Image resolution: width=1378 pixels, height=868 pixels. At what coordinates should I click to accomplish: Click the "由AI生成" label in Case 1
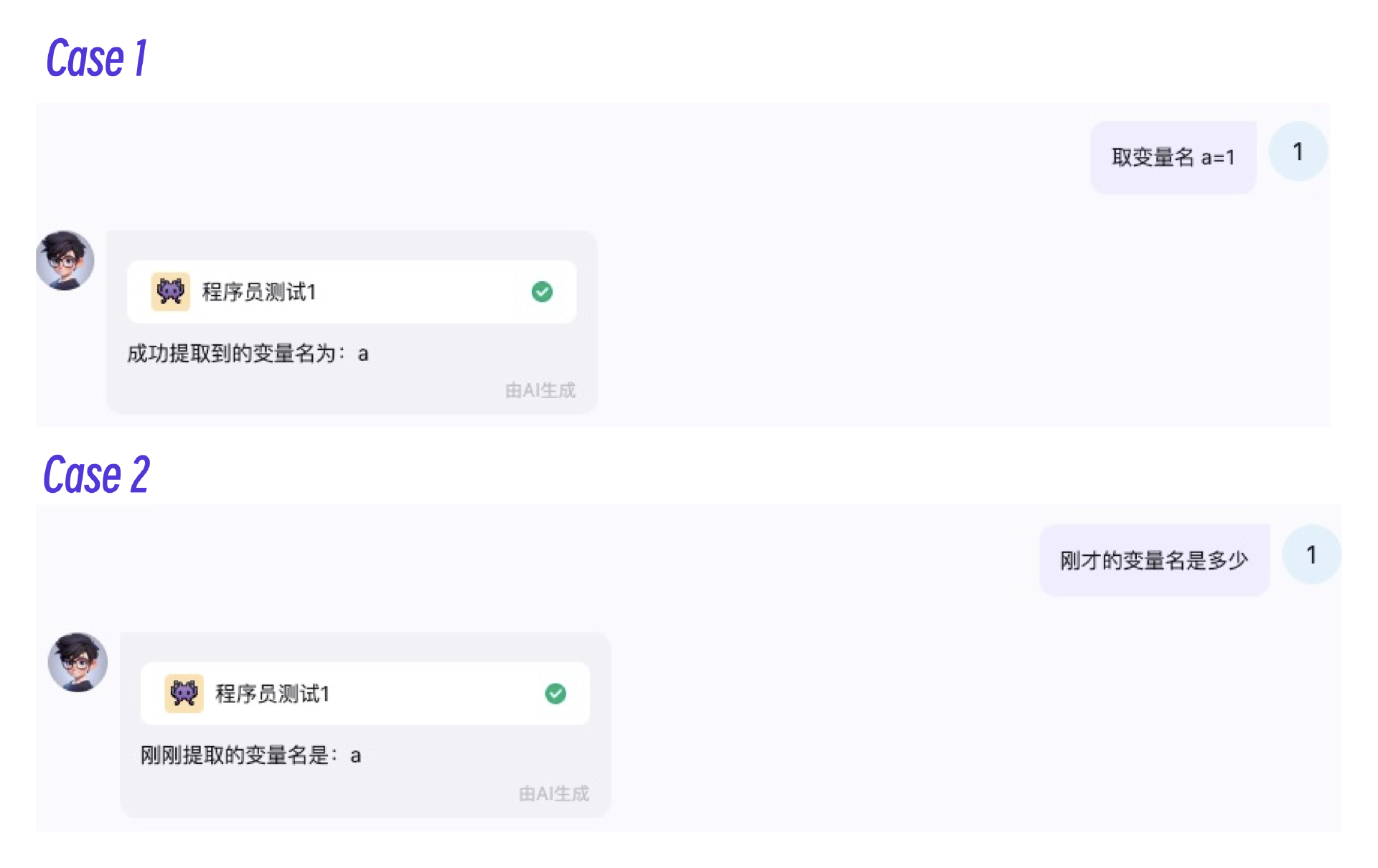540,390
